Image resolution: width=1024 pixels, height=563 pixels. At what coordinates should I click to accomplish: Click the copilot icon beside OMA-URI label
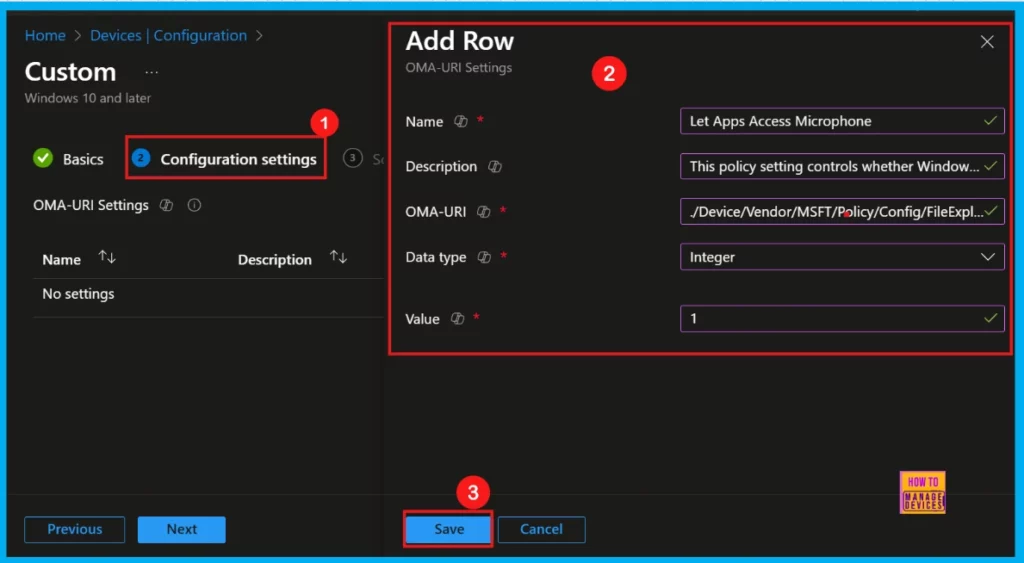tap(483, 212)
